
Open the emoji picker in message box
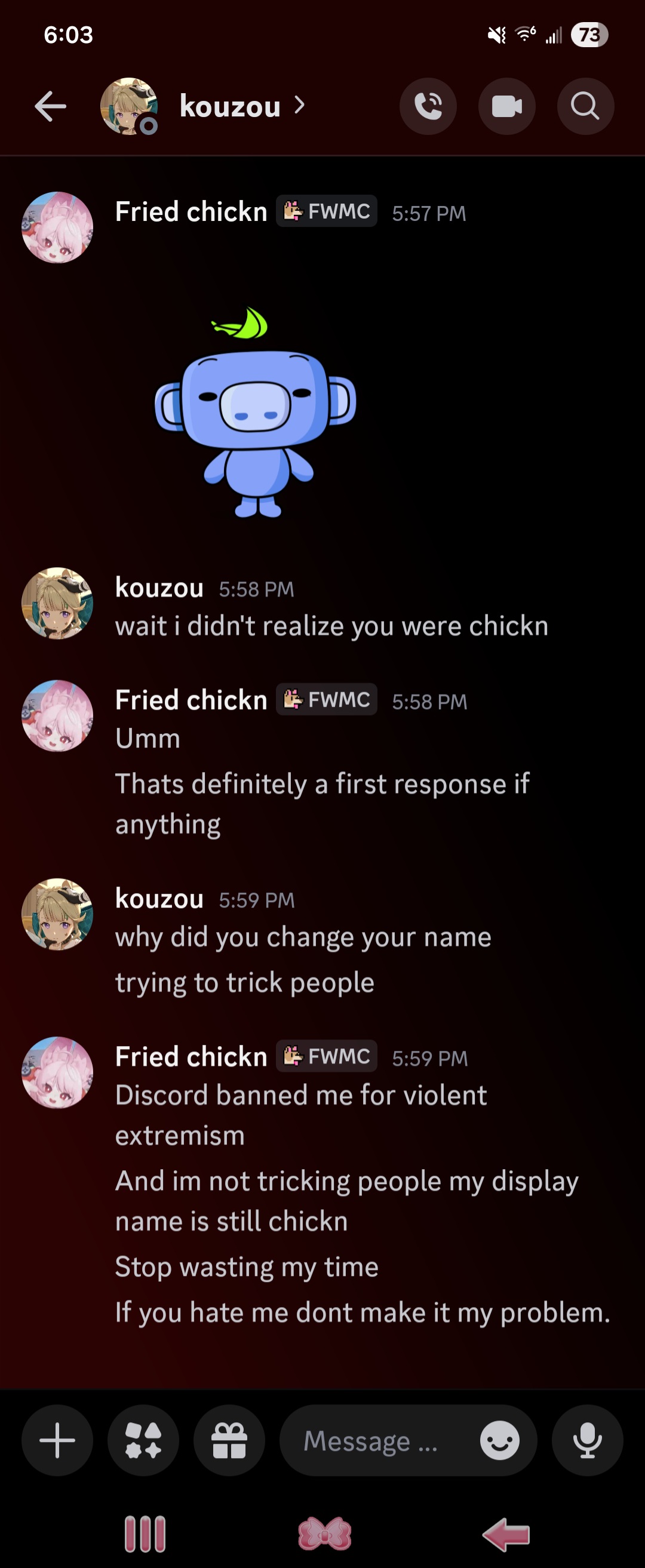pos(499,1440)
